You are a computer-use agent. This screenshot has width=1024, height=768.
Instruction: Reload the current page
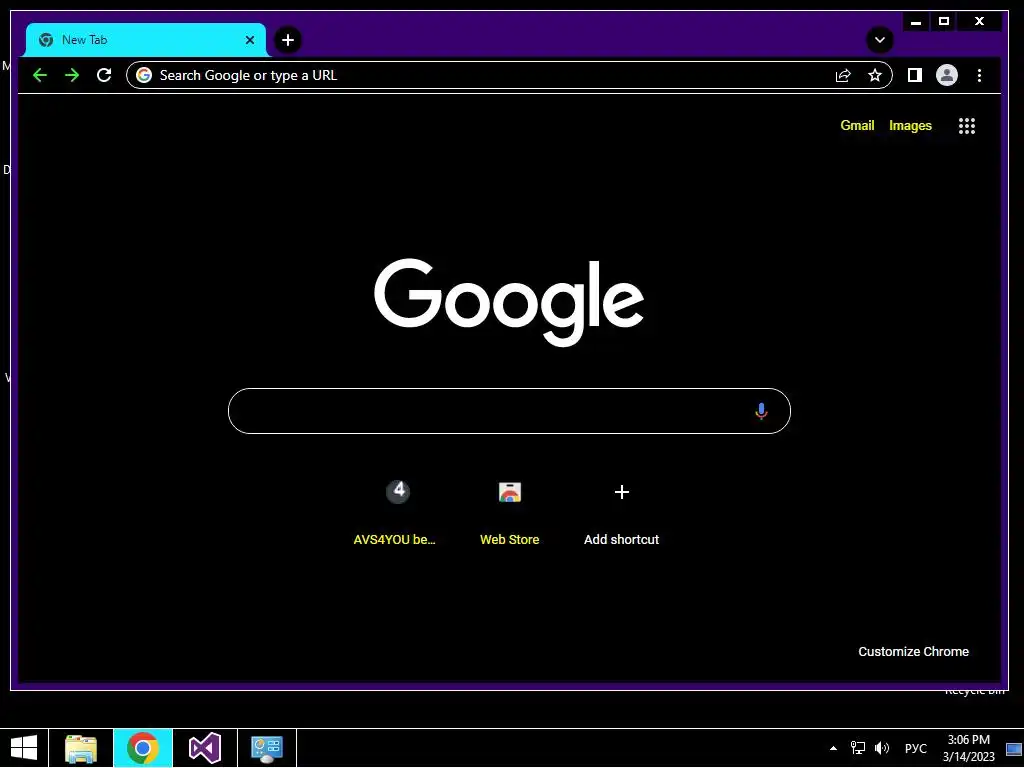[x=104, y=75]
